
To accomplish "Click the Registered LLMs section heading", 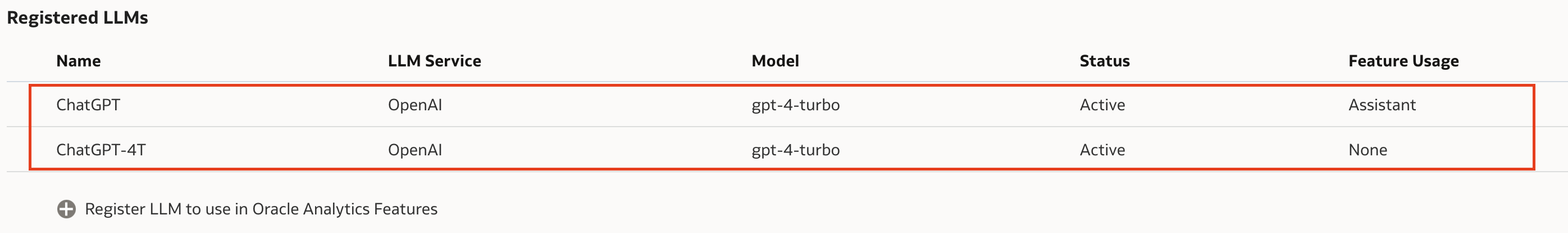I will point(78,17).
